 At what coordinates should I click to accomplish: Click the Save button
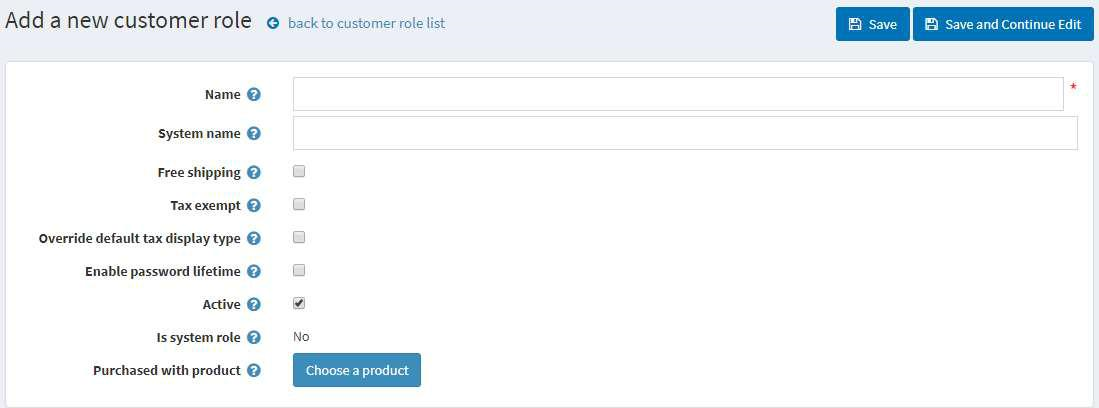pyautogui.click(x=873, y=25)
